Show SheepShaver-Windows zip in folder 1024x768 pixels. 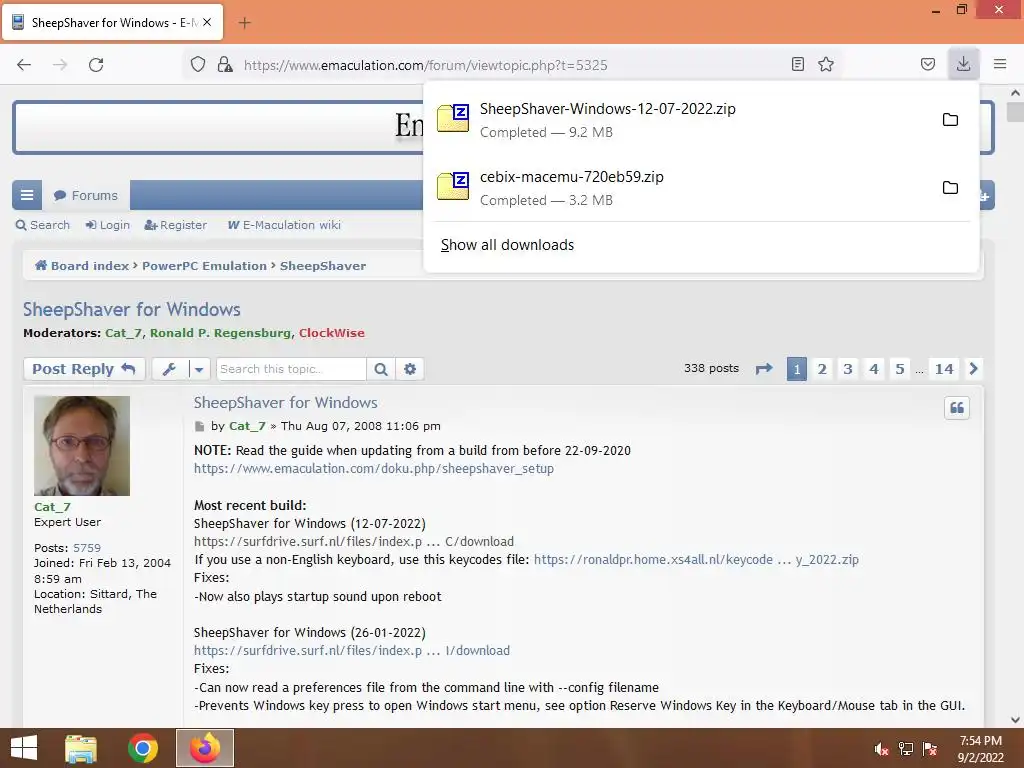[950, 120]
